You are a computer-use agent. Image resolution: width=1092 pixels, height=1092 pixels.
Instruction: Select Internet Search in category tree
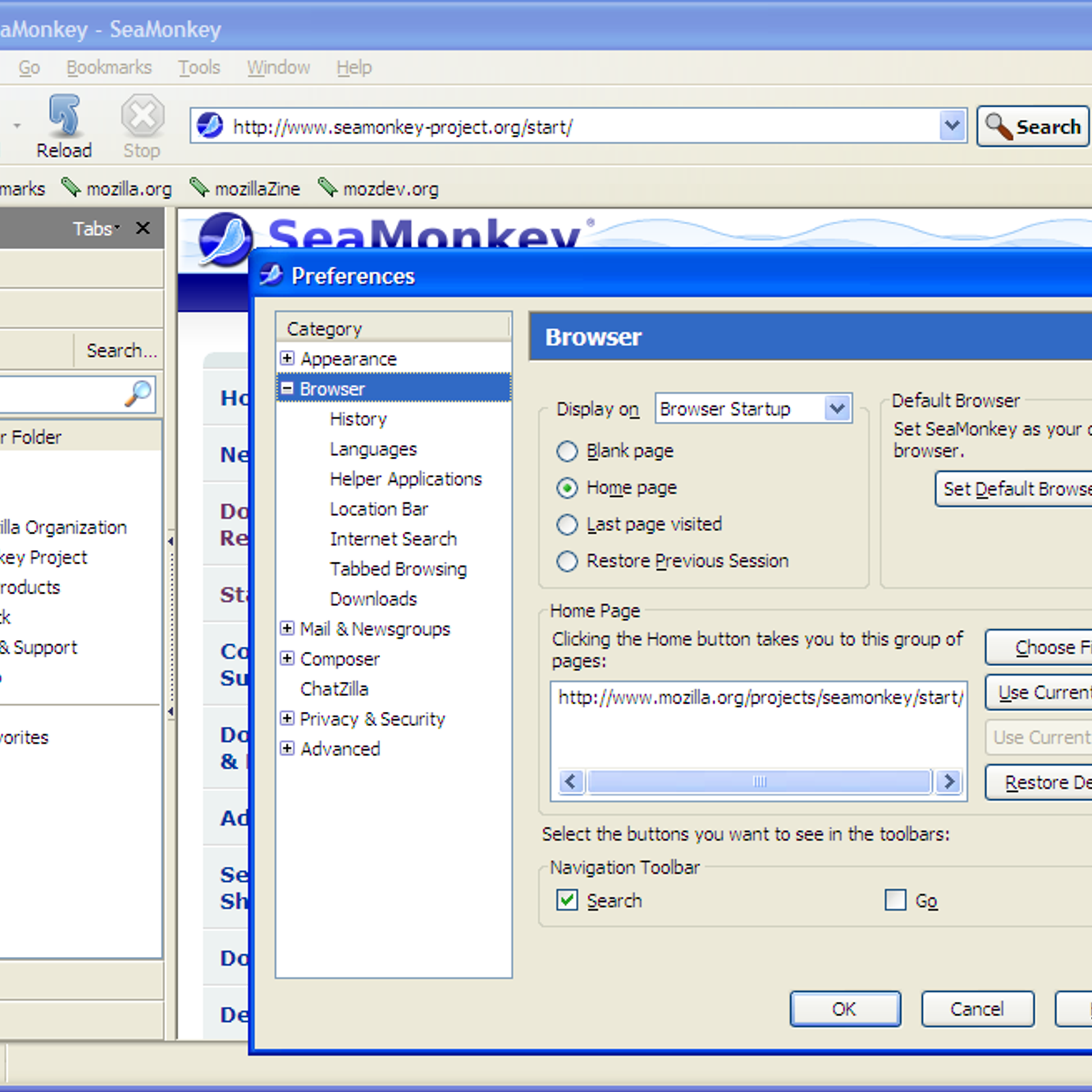click(393, 538)
